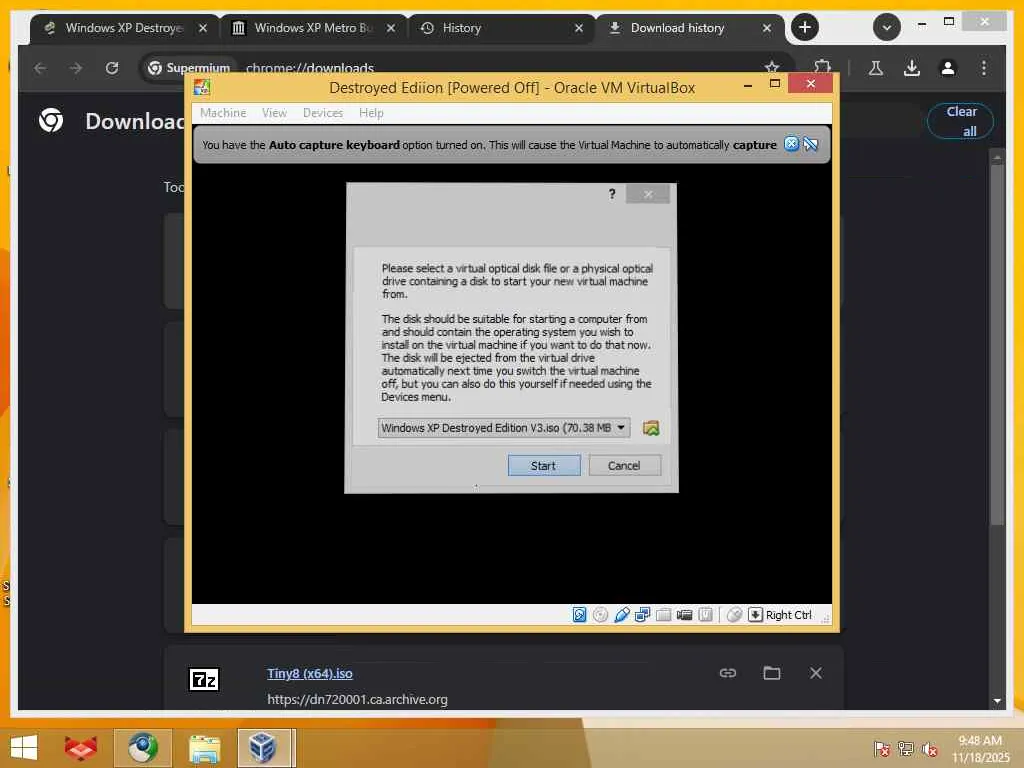Image resolution: width=1024 pixels, height=768 pixels.
Task: Click the Supermium site chip
Action: click(189, 68)
